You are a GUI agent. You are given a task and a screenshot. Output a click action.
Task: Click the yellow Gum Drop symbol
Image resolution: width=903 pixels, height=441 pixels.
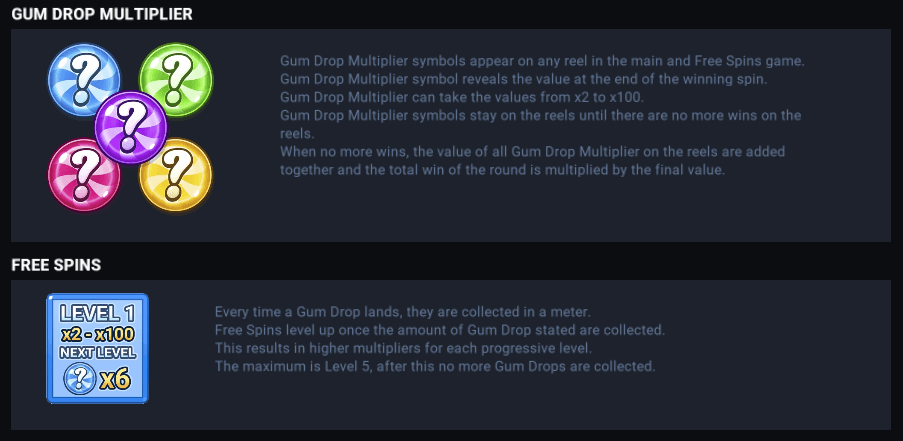pos(176,174)
